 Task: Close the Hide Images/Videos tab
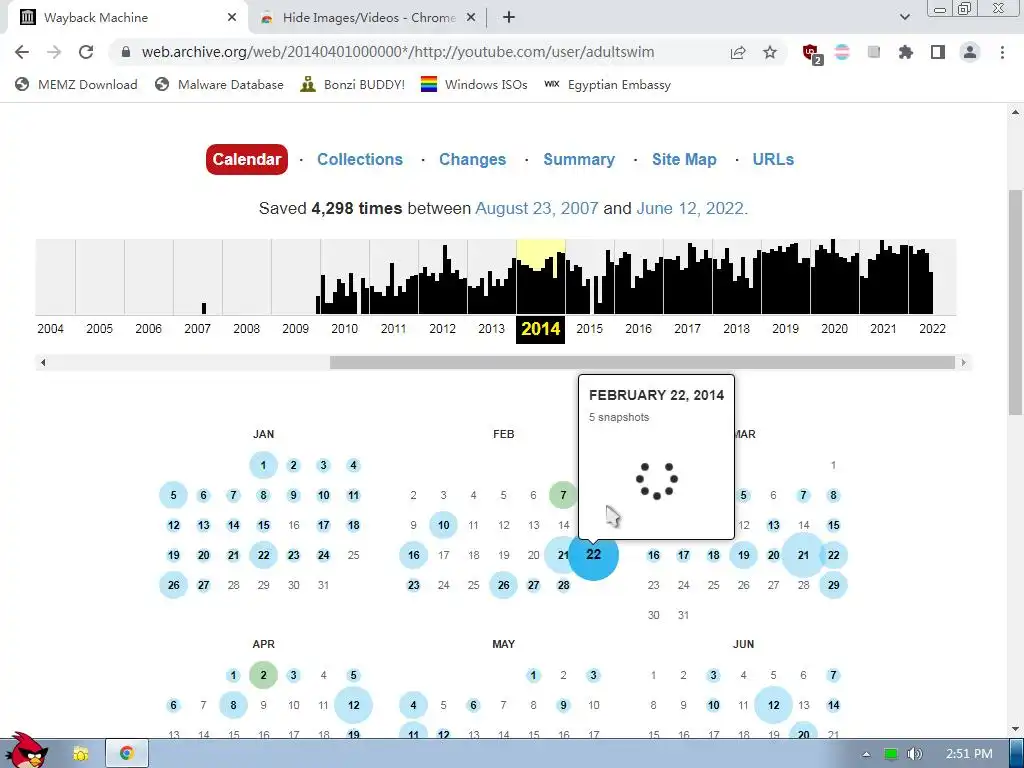(470, 18)
